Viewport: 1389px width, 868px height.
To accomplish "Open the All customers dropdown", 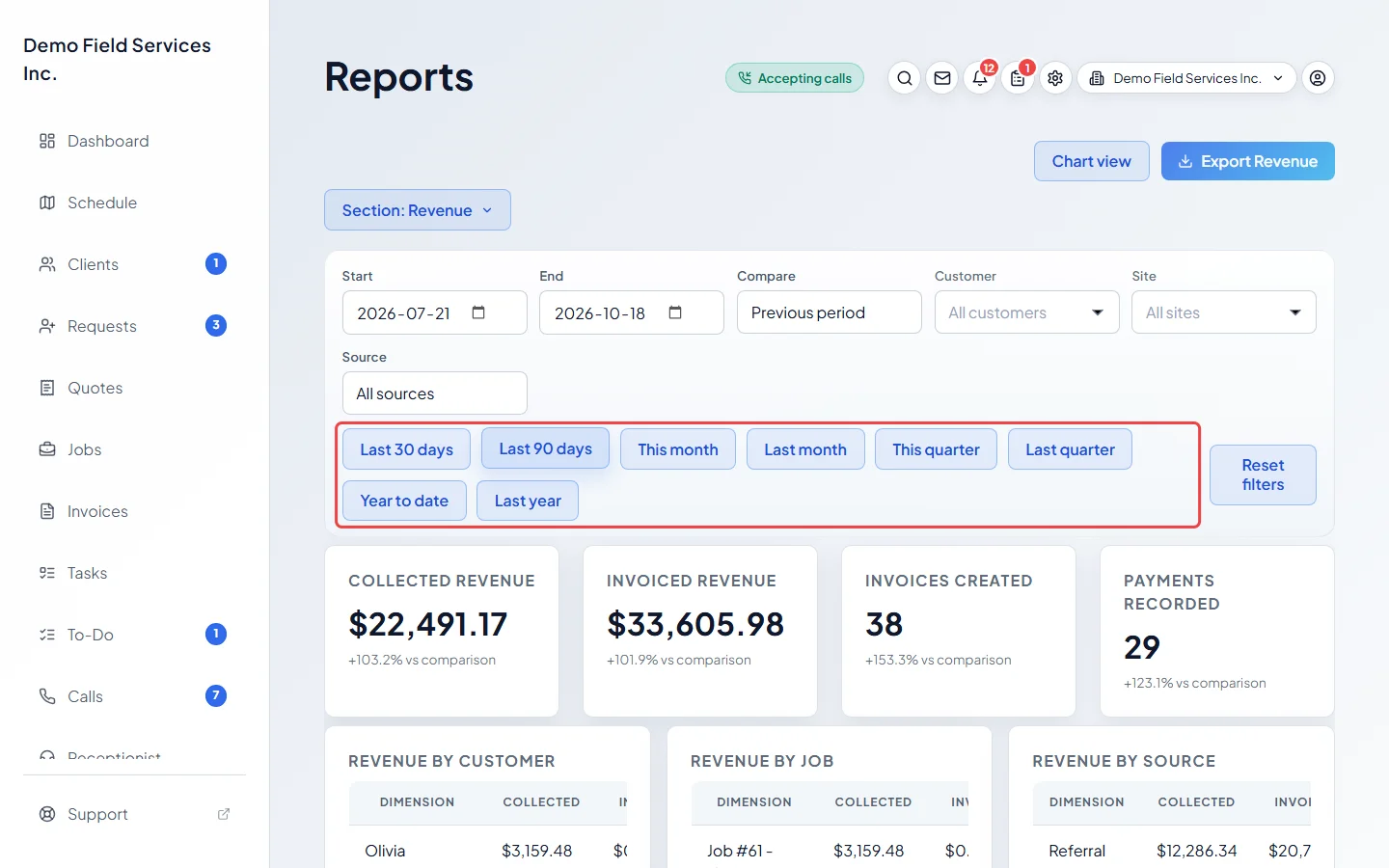I will point(1026,312).
